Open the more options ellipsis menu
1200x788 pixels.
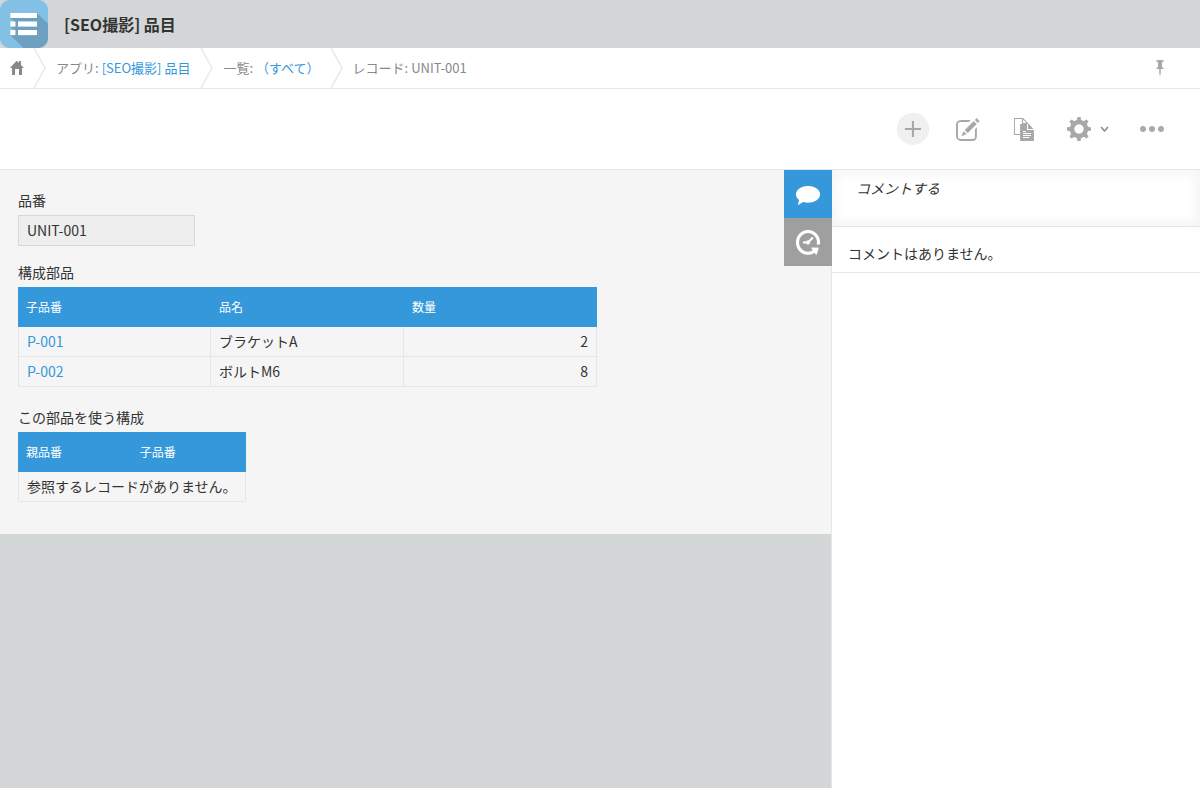click(1152, 129)
